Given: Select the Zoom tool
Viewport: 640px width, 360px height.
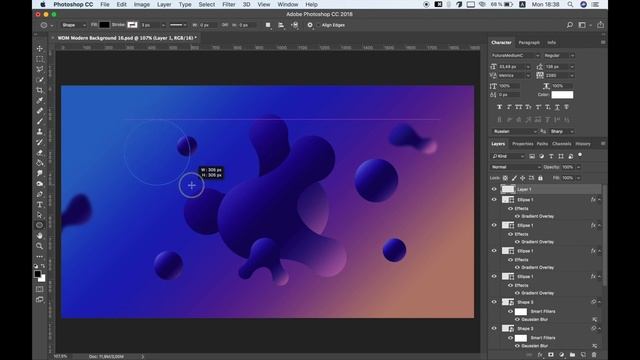Looking at the screenshot, I should (x=40, y=246).
